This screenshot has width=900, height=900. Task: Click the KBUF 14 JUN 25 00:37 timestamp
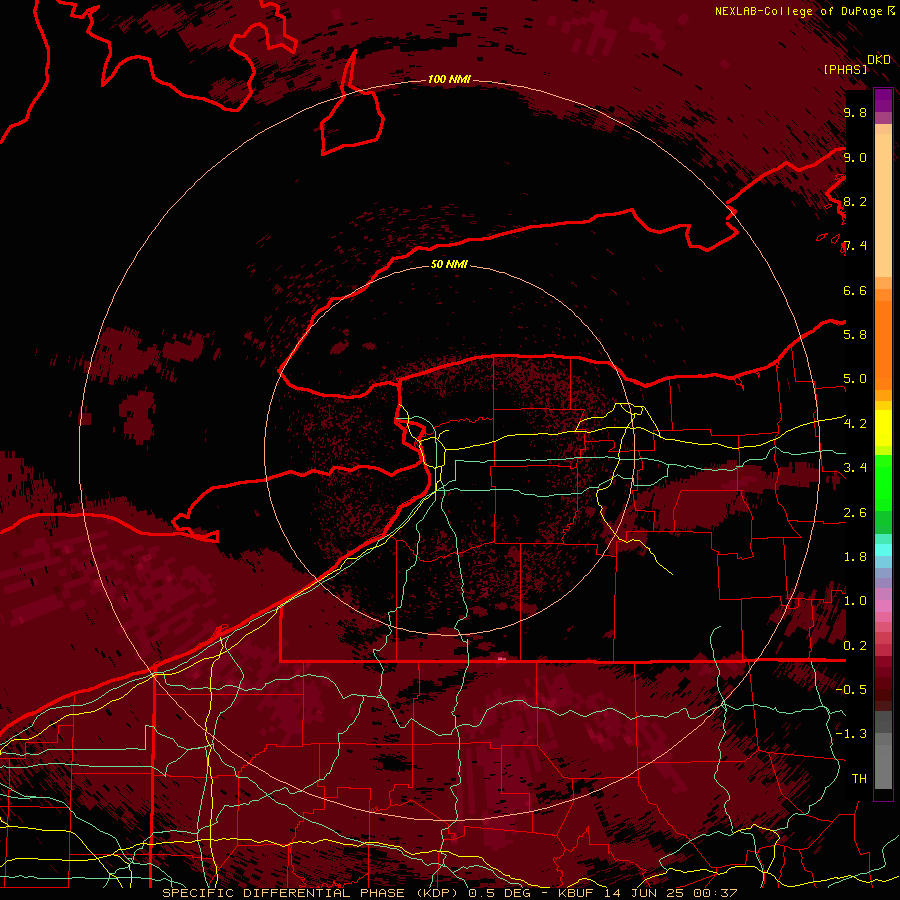pyautogui.click(x=647, y=893)
